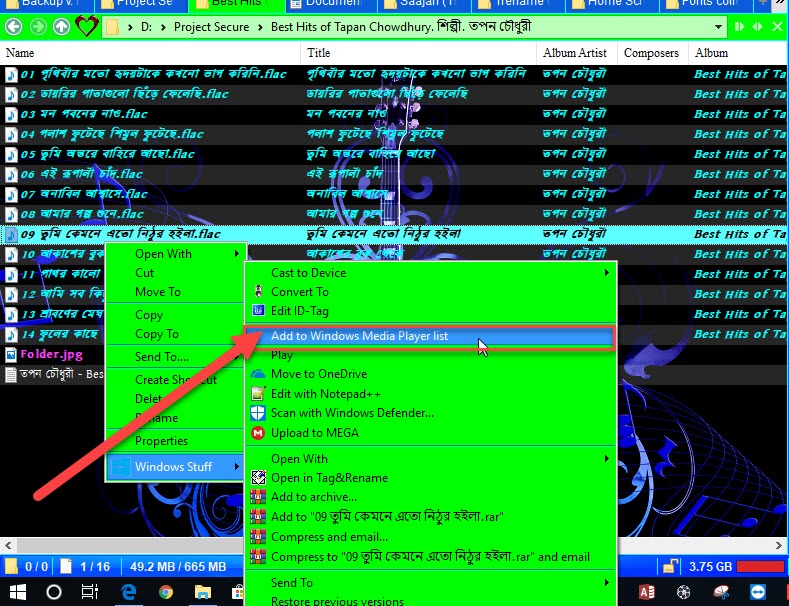Switch to the Saajan folder tab
The width and height of the screenshot is (789, 606).
tap(426, 5)
